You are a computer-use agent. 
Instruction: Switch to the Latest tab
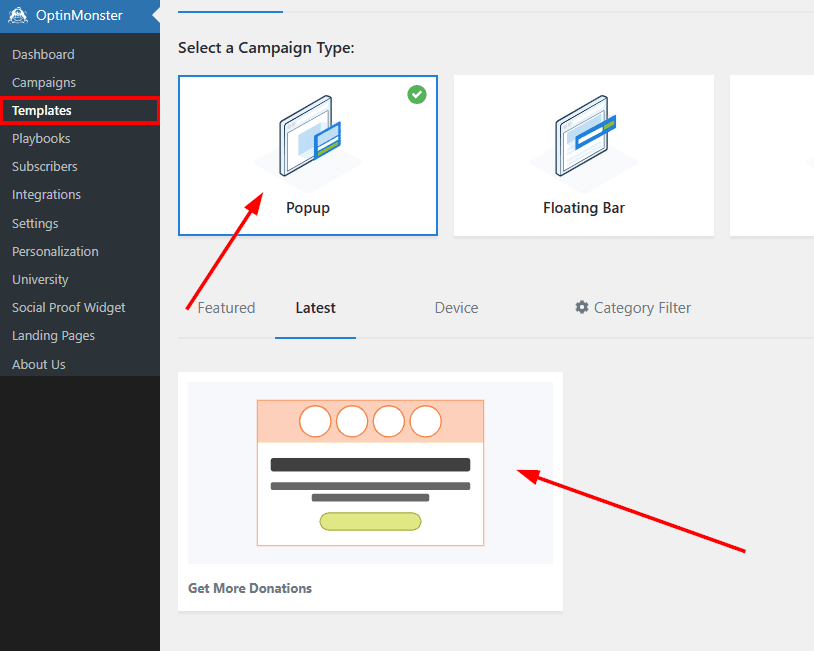tap(315, 308)
